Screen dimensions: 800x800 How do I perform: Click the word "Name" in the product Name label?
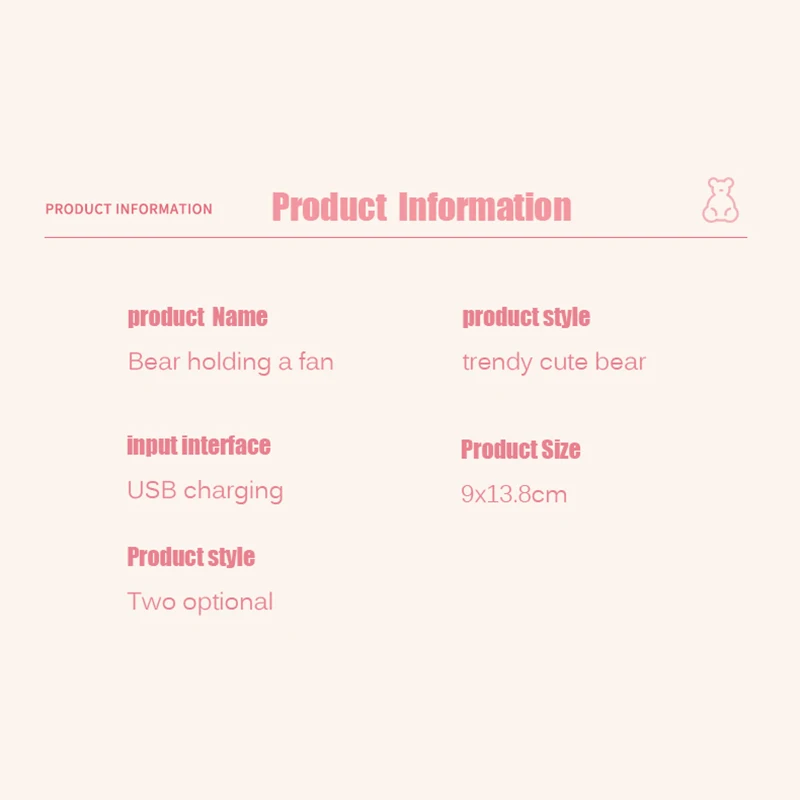pyautogui.click(x=240, y=317)
